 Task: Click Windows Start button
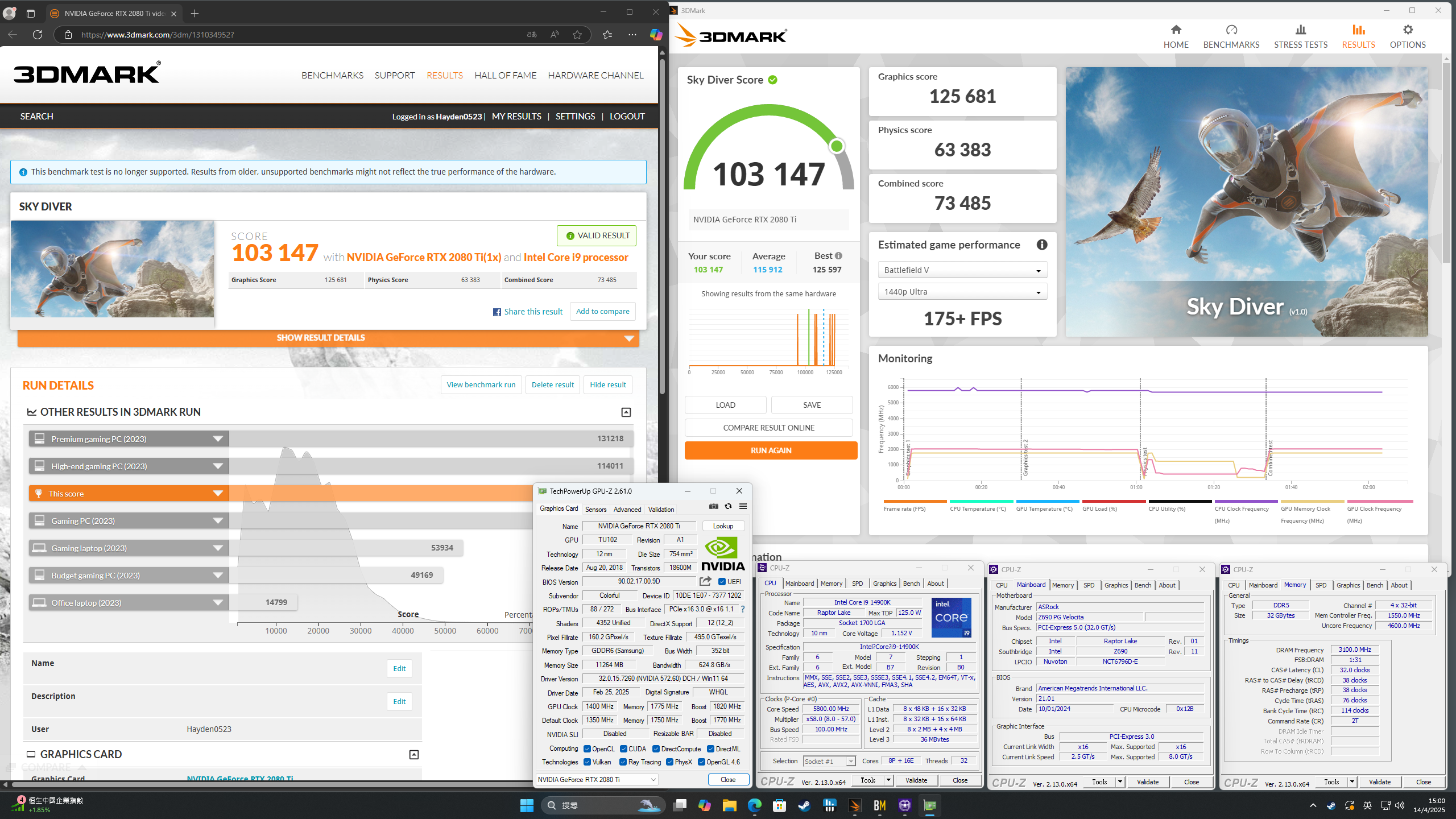[x=527, y=805]
